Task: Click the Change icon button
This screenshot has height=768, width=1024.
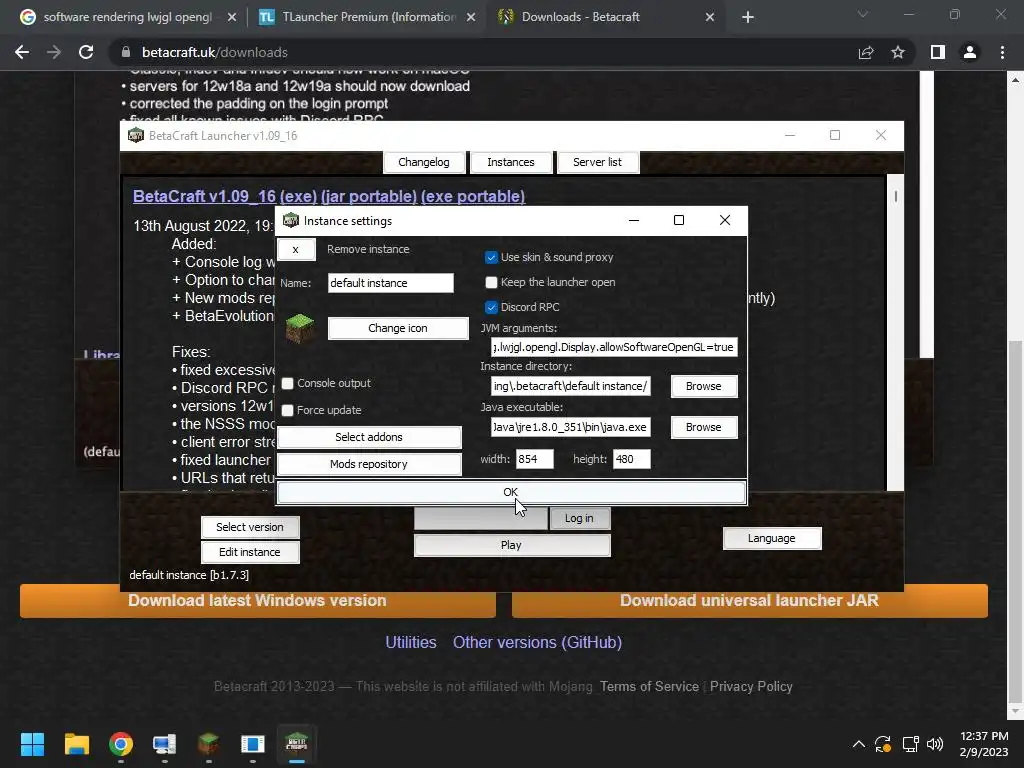Action: pyautogui.click(x=398, y=328)
